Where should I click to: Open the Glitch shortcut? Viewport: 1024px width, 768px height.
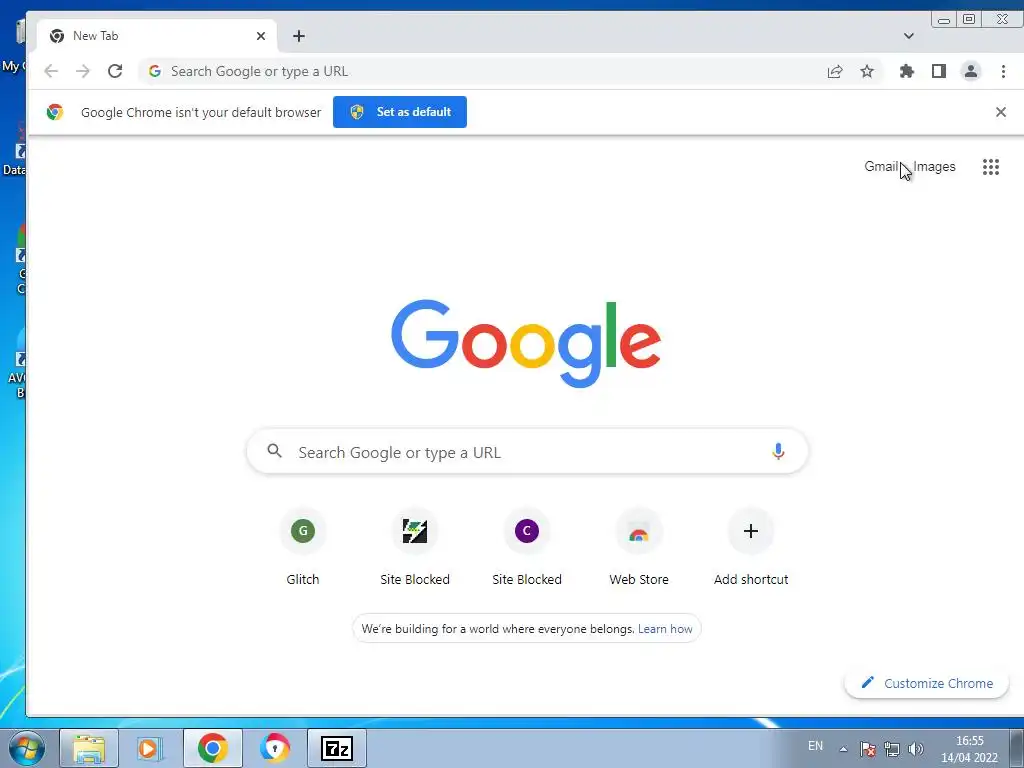coord(302,547)
